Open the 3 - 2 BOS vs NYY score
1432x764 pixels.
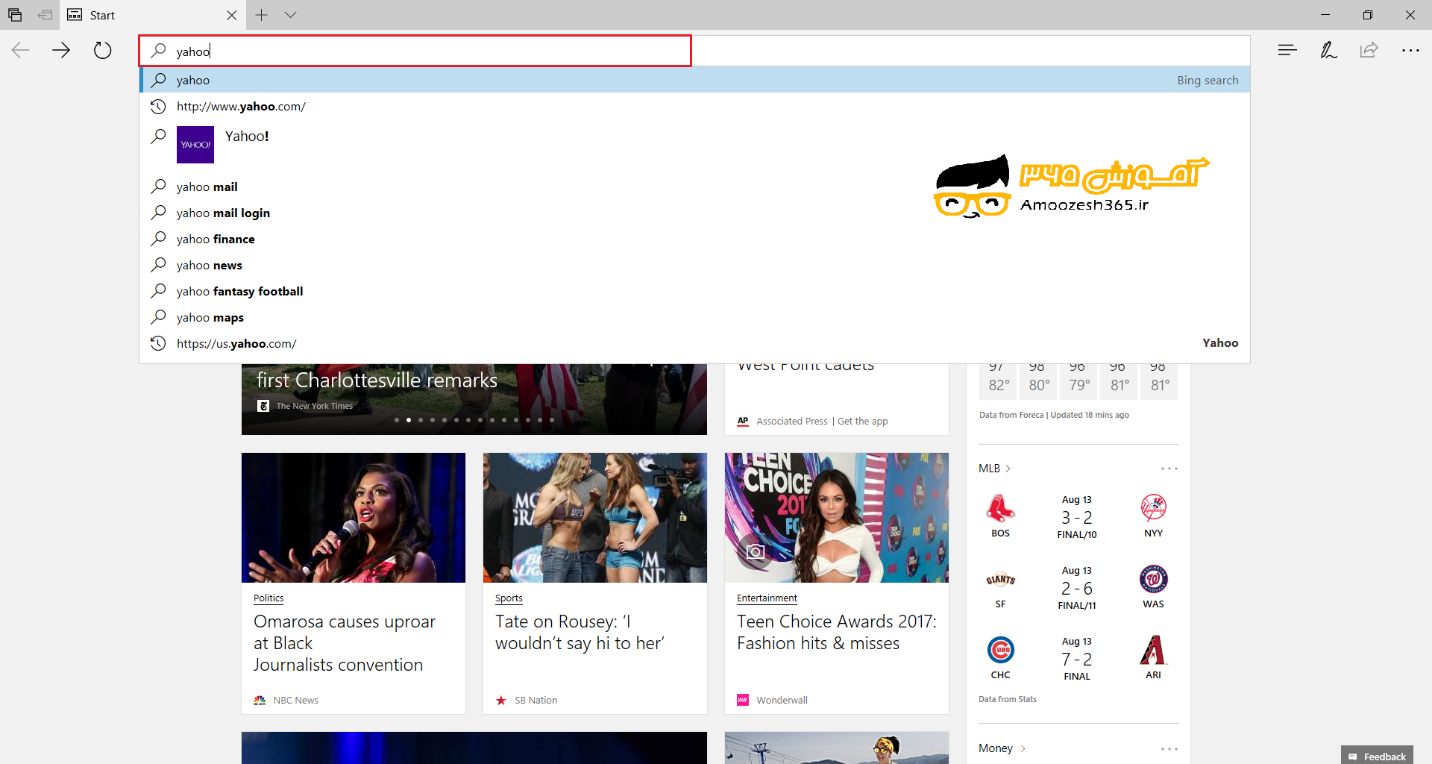tap(1077, 517)
